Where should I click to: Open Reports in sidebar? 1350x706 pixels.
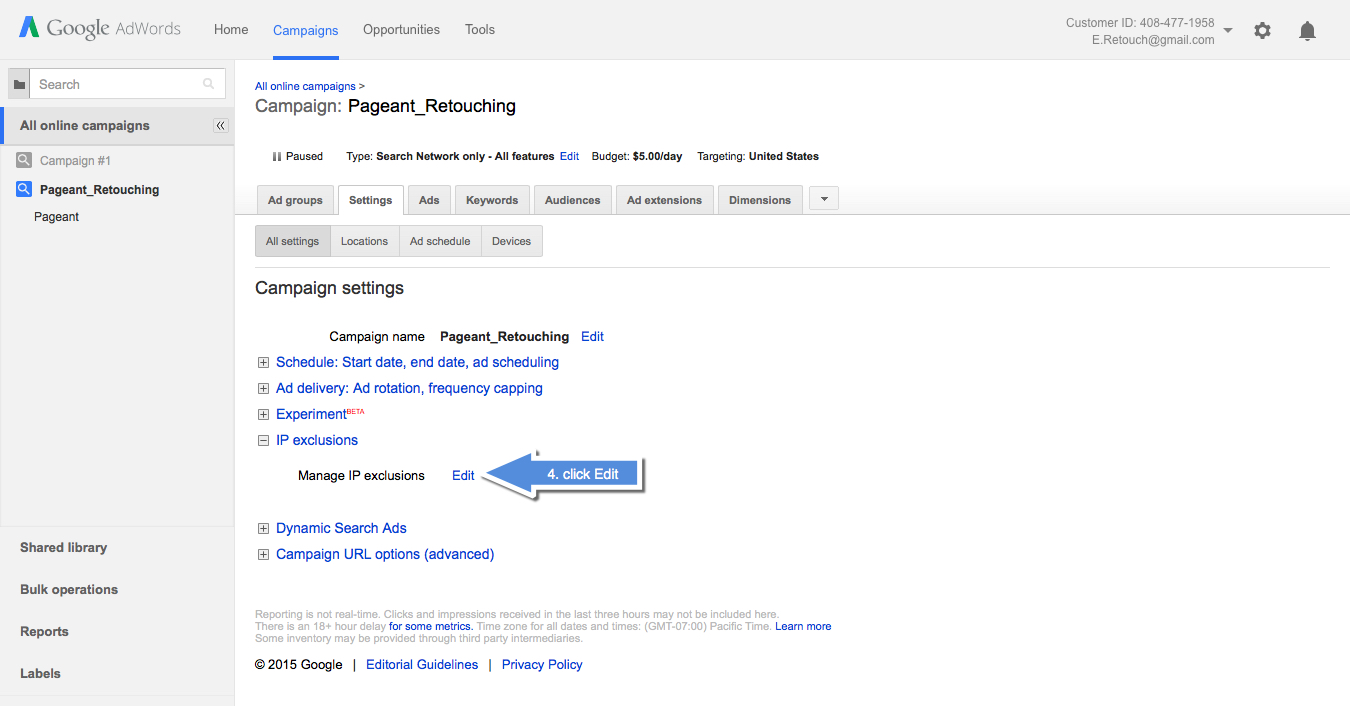tap(44, 631)
